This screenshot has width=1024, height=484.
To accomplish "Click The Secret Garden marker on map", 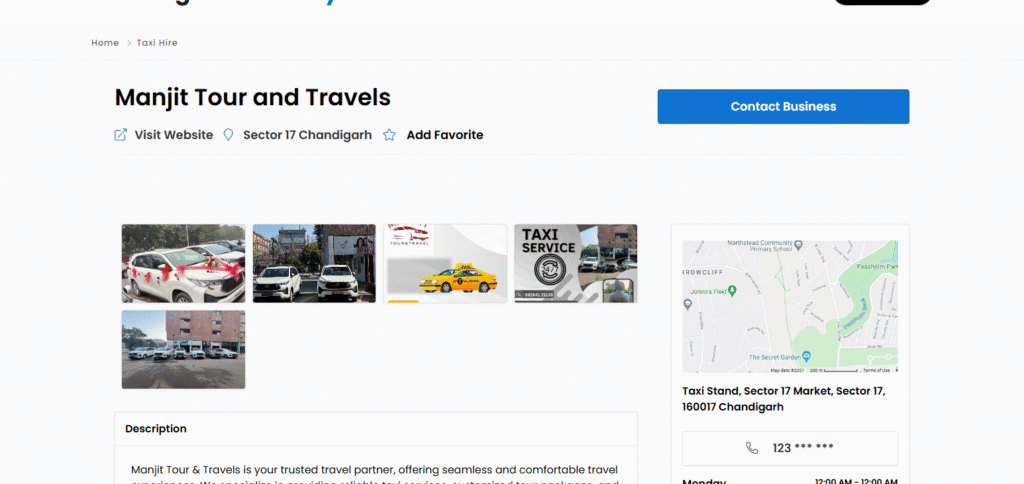I will click(x=807, y=356).
